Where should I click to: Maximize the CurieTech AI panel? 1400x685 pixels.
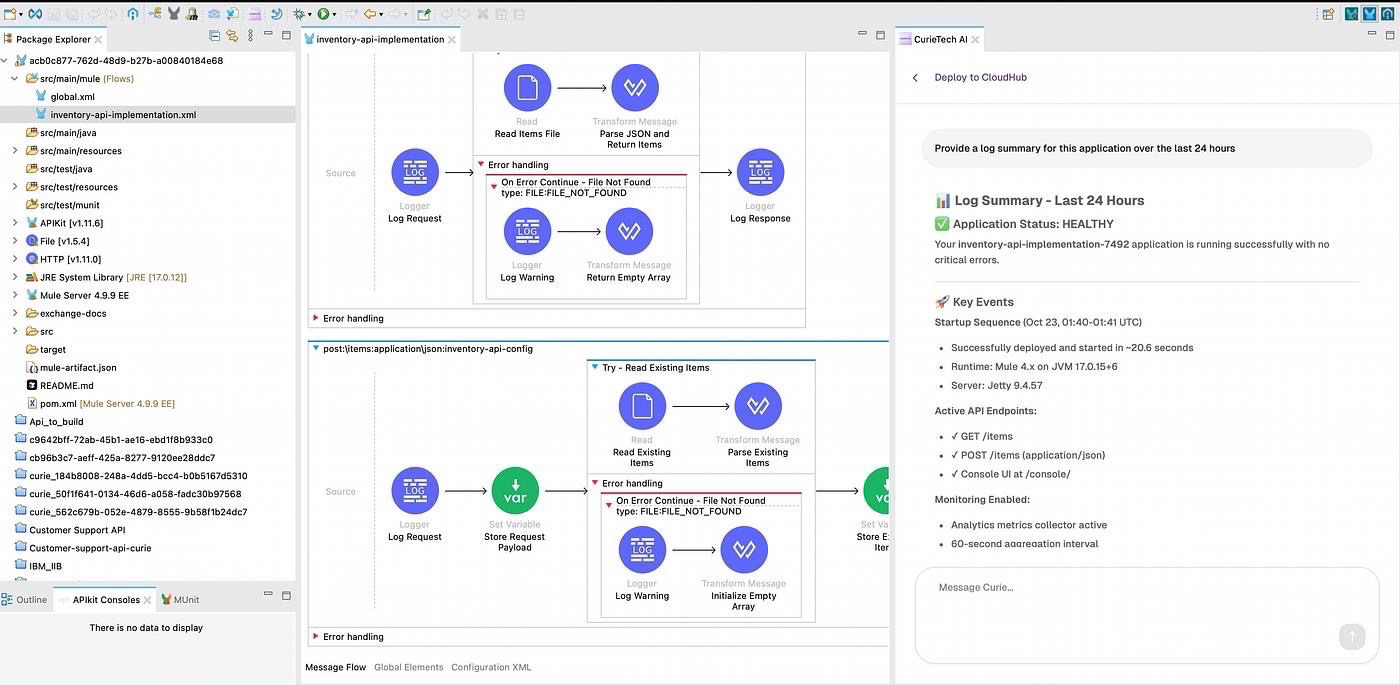pyautogui.click(x=1390, y=36)
